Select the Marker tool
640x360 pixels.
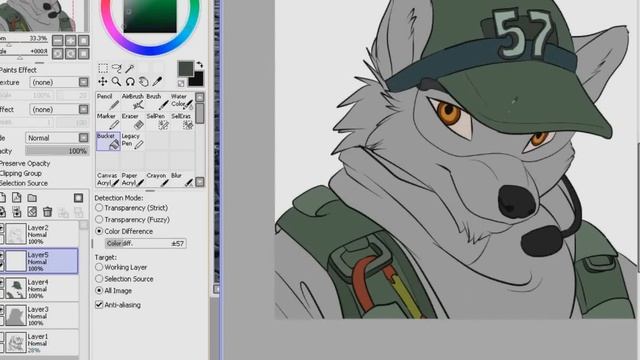(108, 121)
